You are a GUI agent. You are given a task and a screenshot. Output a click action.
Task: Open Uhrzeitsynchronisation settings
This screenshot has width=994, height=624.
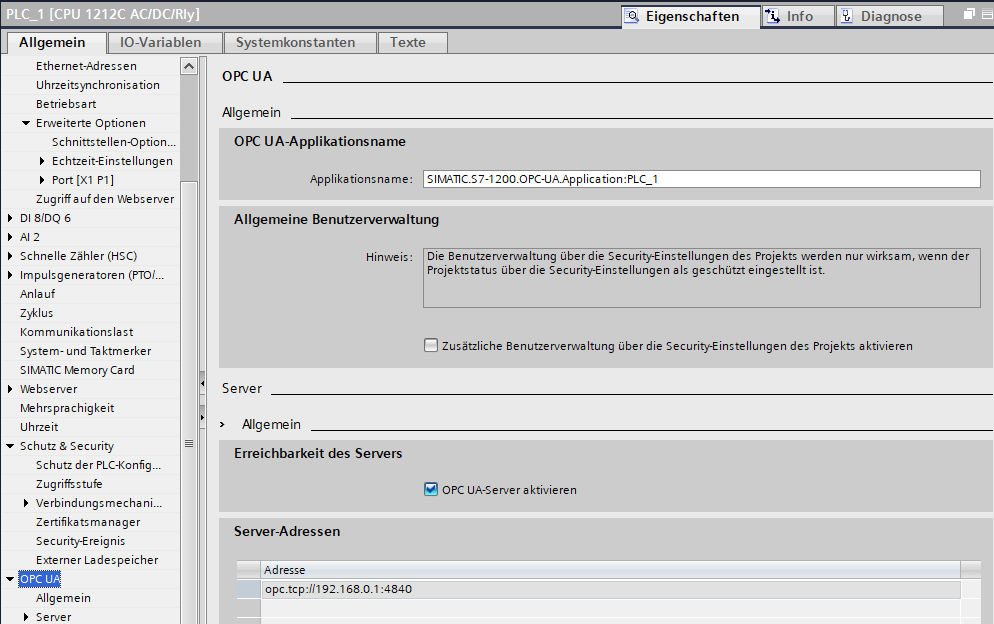click(x=98, y=85)
